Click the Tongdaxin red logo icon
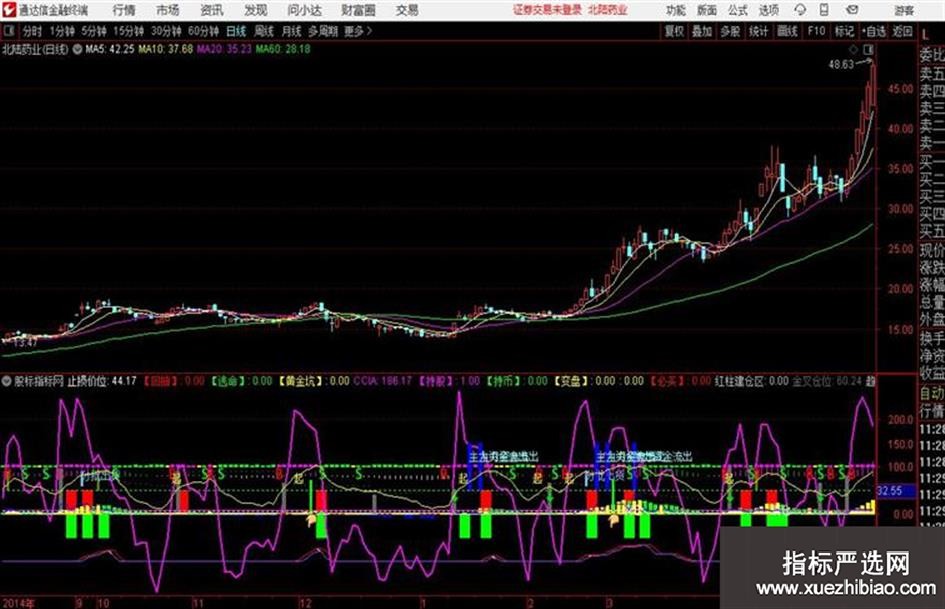The width and height of the screenshot is (945, 609). 8,10
